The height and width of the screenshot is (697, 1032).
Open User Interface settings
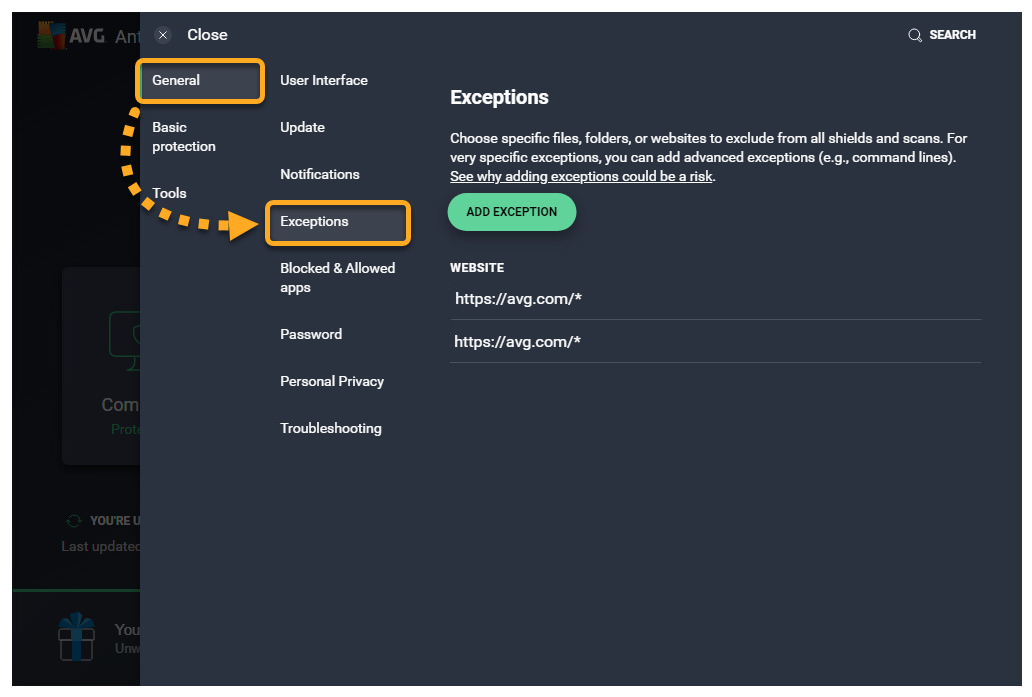point(324,80)
